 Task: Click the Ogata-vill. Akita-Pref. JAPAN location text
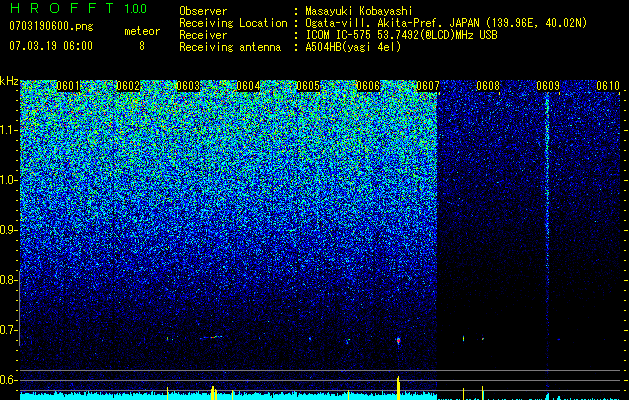[x=446, y=23]
